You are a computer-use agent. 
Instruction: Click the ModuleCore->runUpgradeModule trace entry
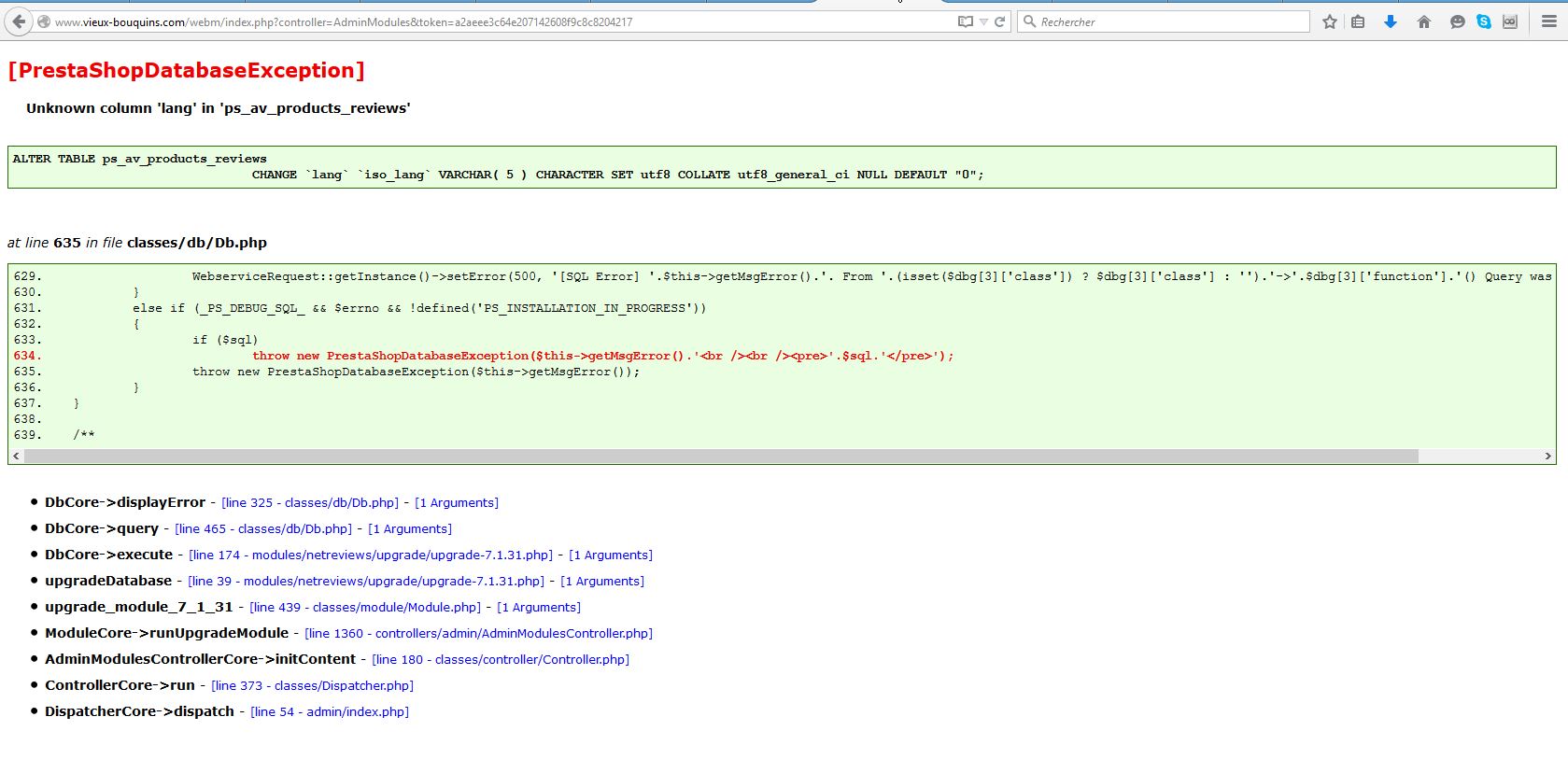click(167, 634)
